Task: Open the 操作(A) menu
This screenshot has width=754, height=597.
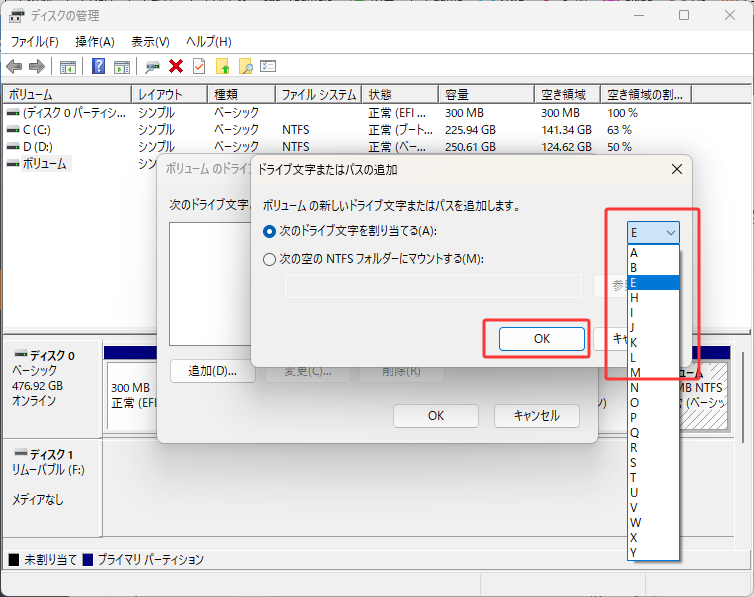Action: click(x=95, y=42)
